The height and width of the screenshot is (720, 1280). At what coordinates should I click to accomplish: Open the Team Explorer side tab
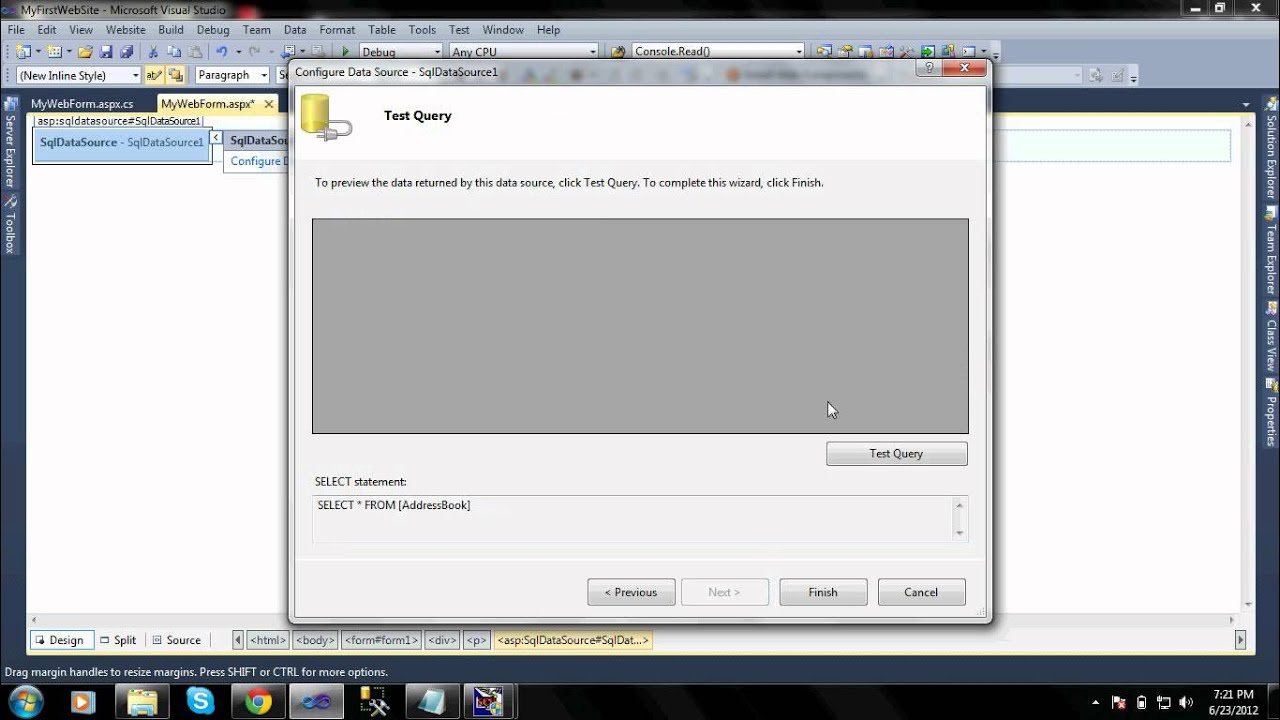(1271, 249)
